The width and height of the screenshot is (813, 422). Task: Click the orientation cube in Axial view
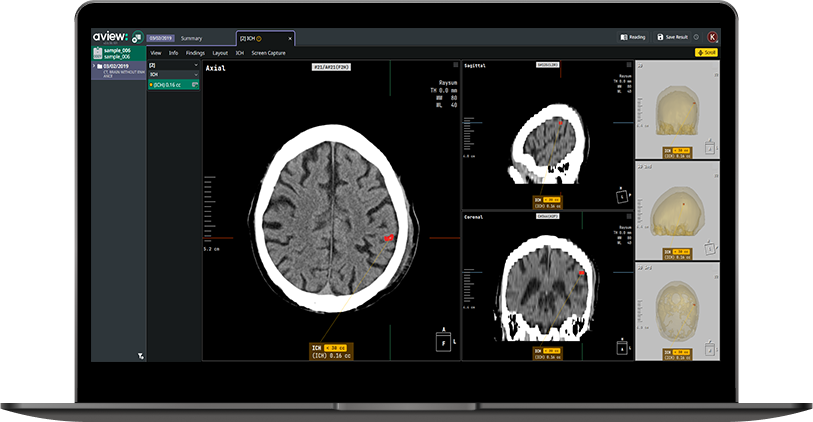coord(443,343)
